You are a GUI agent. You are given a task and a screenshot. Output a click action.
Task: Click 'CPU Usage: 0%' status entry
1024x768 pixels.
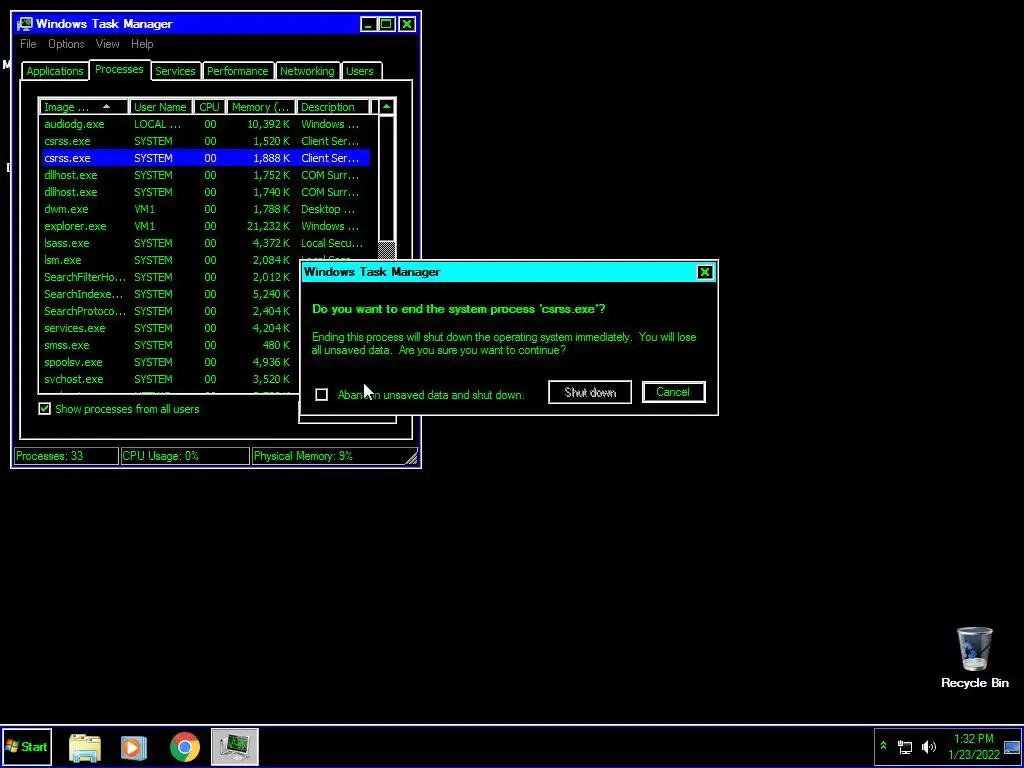(185, 456)
